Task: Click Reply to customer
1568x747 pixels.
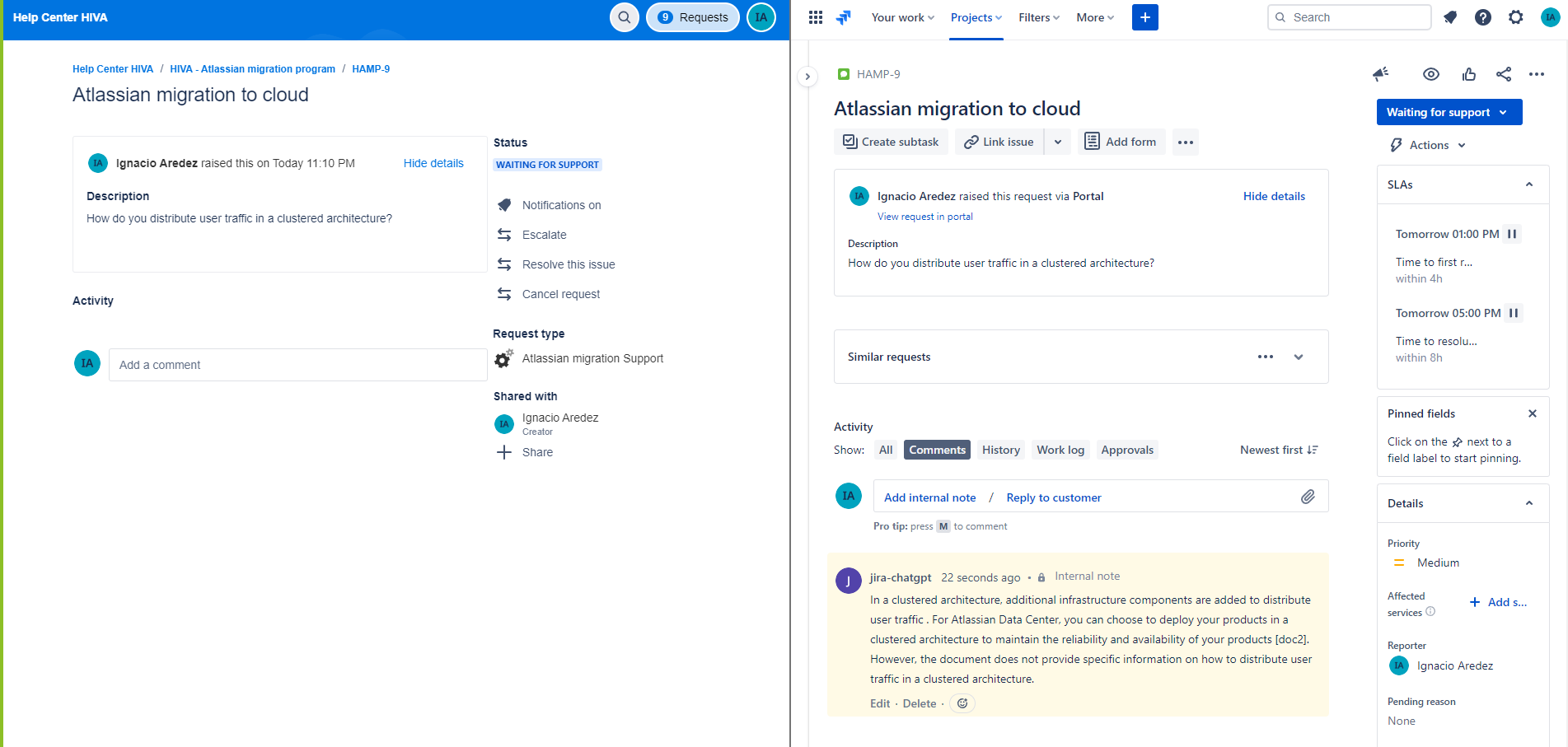Action: pyautogui.click(x=1054, y=497)
